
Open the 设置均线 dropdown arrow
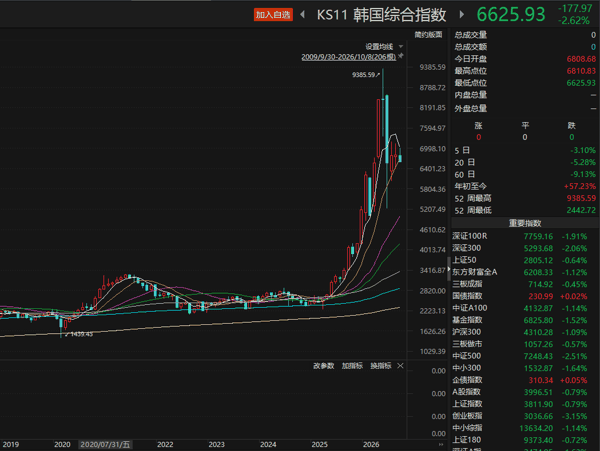401,47
